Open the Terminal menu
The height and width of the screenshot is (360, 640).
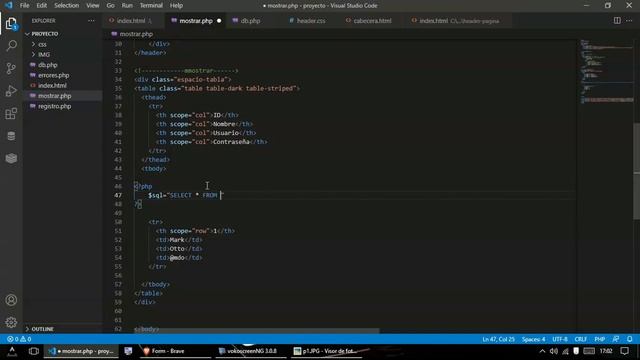(151, 5)
